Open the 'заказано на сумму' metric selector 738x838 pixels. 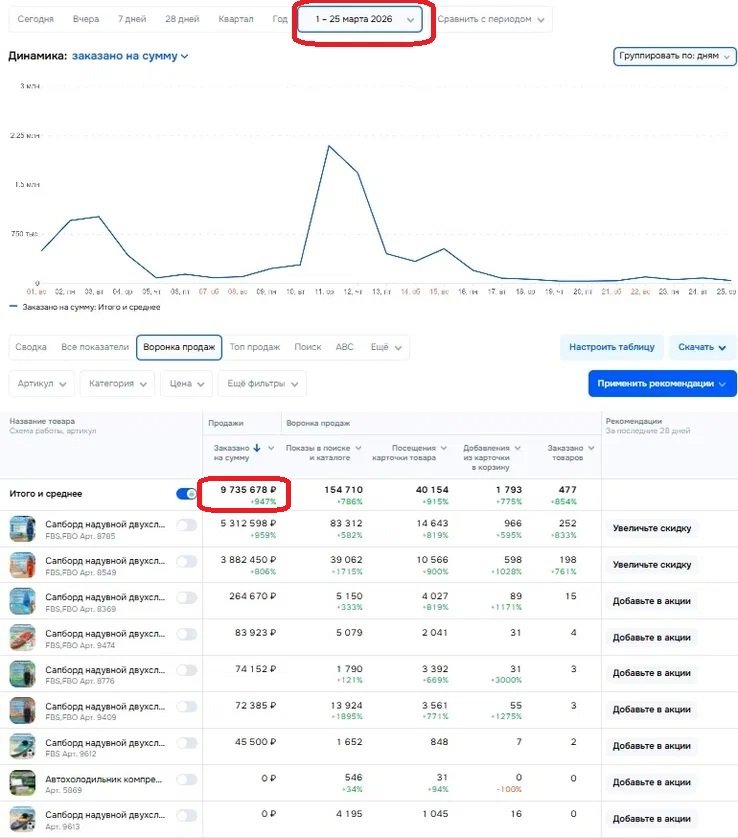click(130, 56)
